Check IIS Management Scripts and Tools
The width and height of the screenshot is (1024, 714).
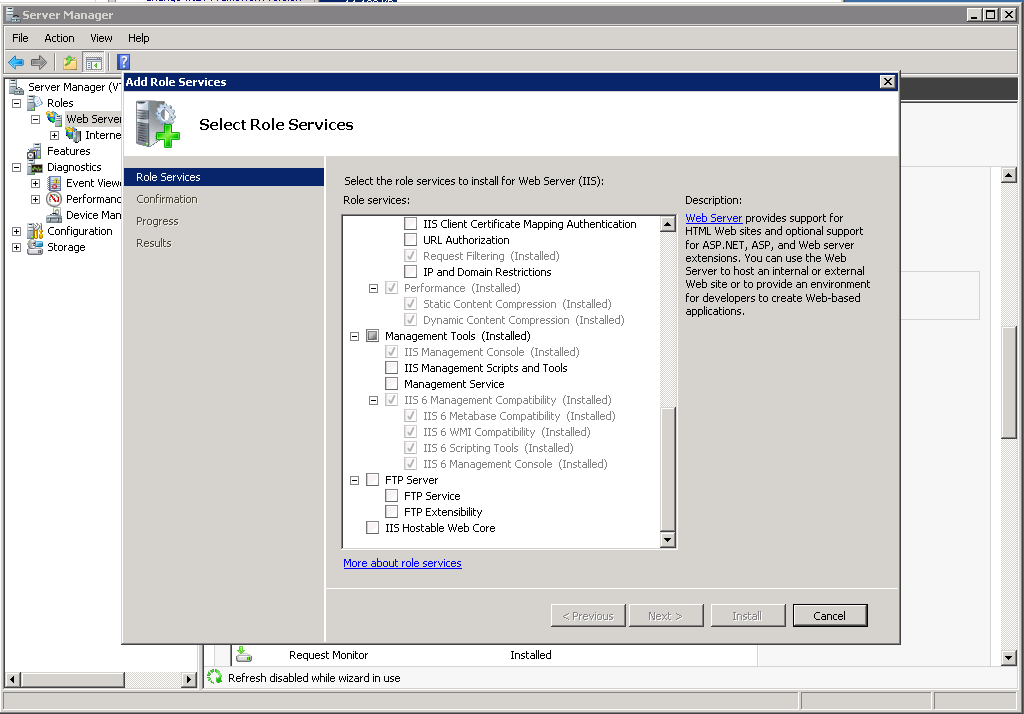point(391,368)
